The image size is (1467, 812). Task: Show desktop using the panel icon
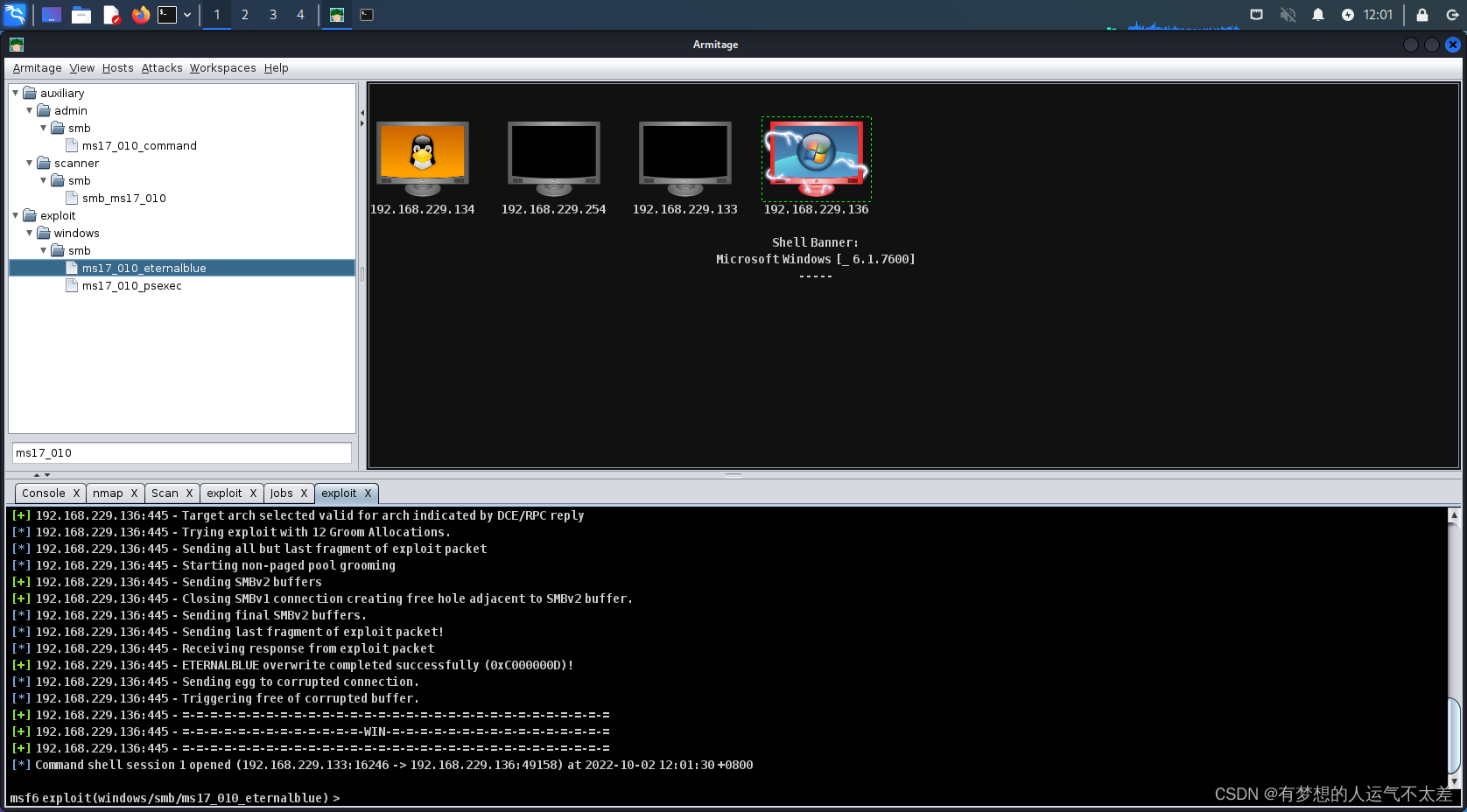click(x=52, y=15)
